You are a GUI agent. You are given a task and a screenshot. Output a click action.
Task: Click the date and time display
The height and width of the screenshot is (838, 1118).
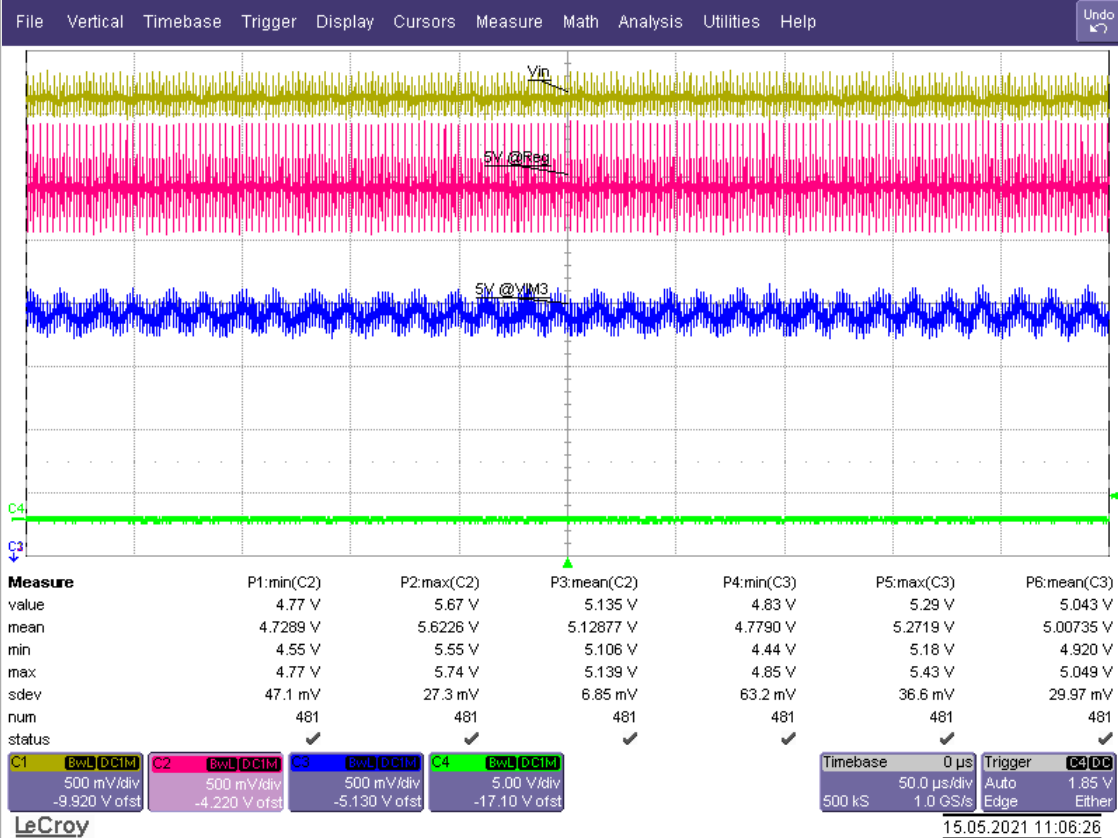click(x=1022, y=827)
